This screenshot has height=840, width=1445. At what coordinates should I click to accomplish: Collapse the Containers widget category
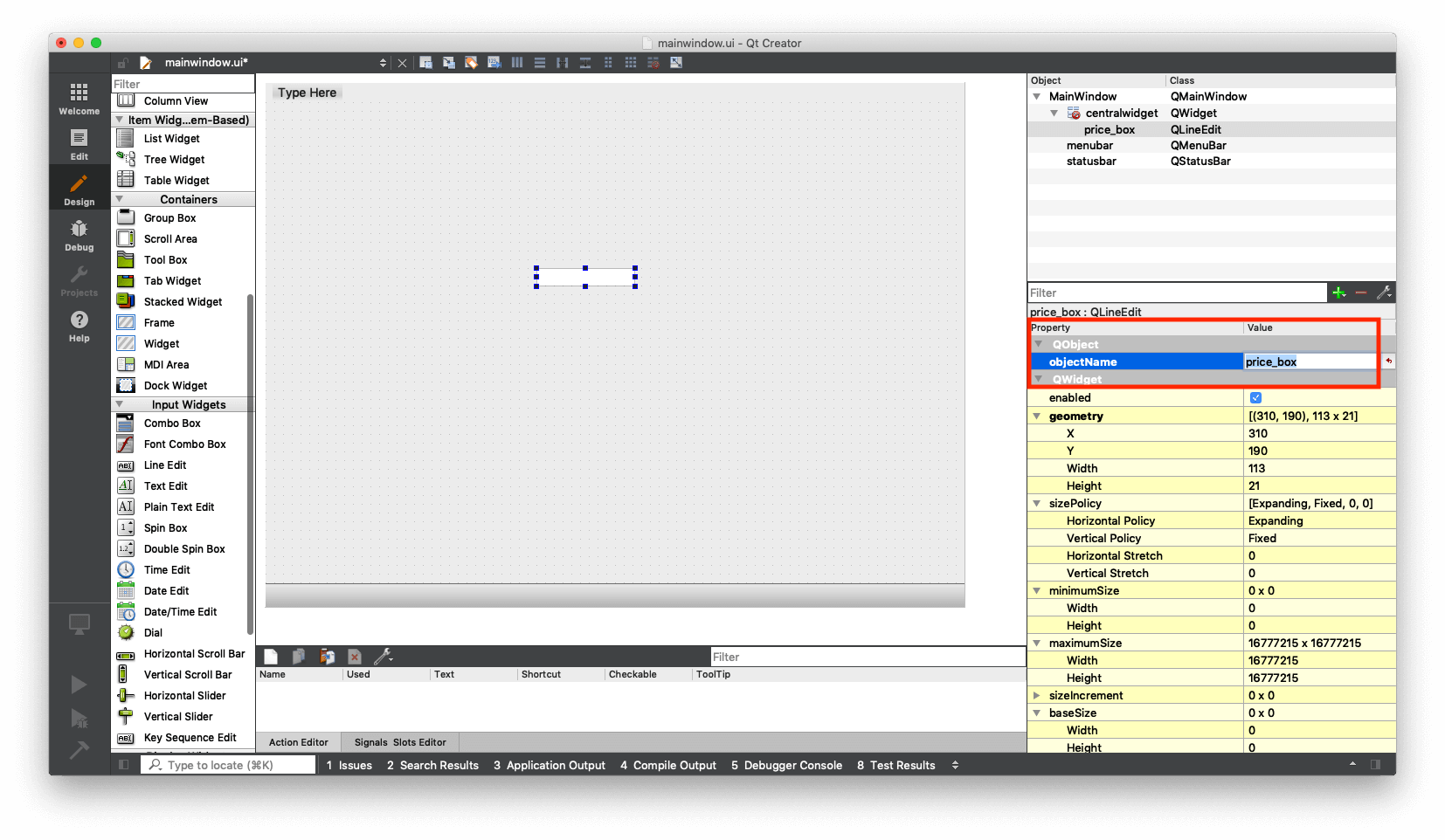pyautogui.click(x=120, y=199)
